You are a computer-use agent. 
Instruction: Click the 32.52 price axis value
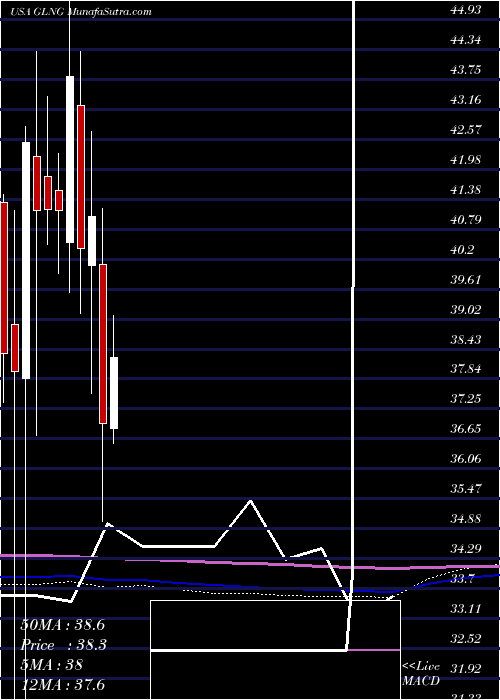(x=466, y=640)
